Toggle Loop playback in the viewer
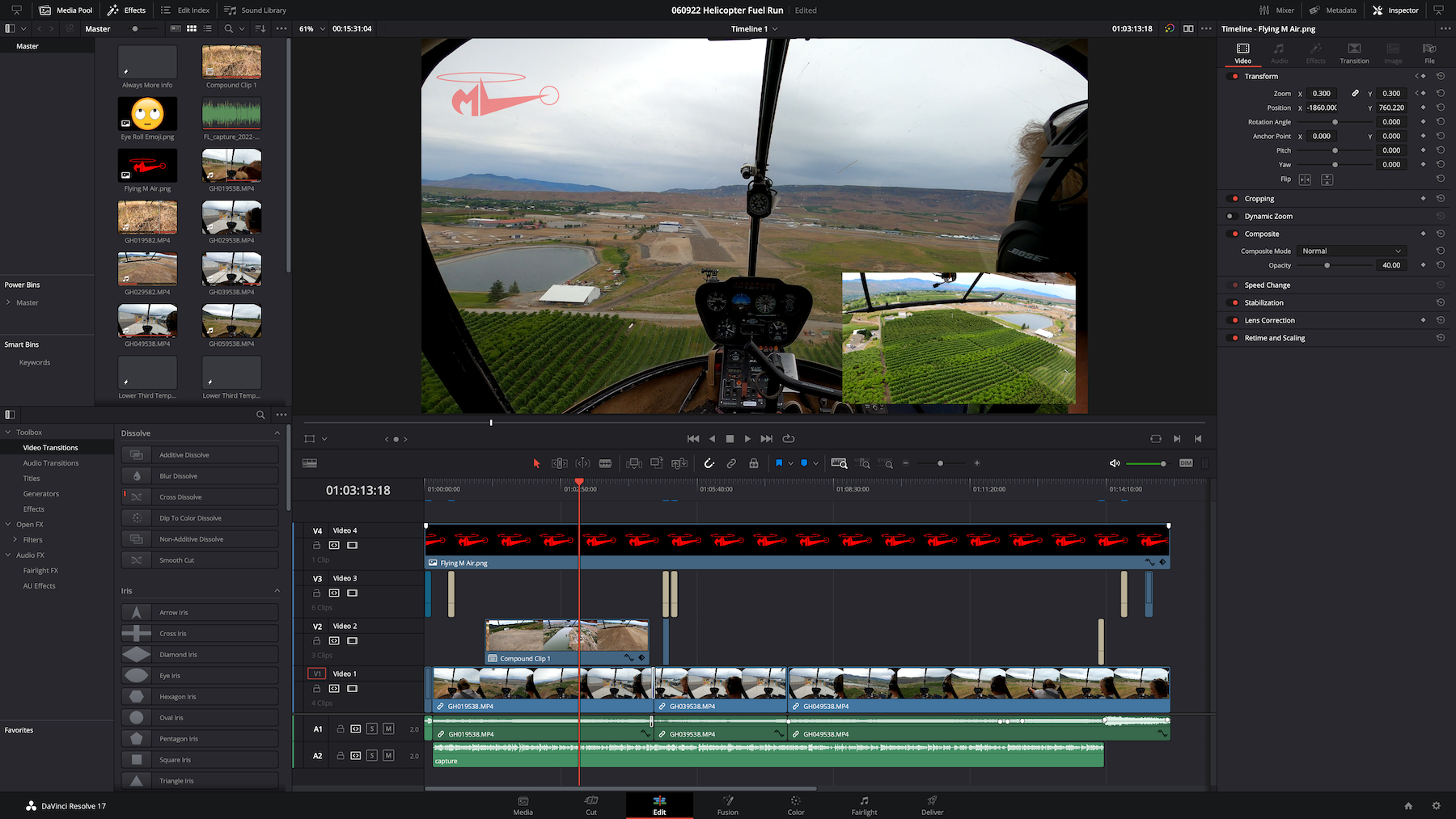1456x819 pixels. (789, 439)
